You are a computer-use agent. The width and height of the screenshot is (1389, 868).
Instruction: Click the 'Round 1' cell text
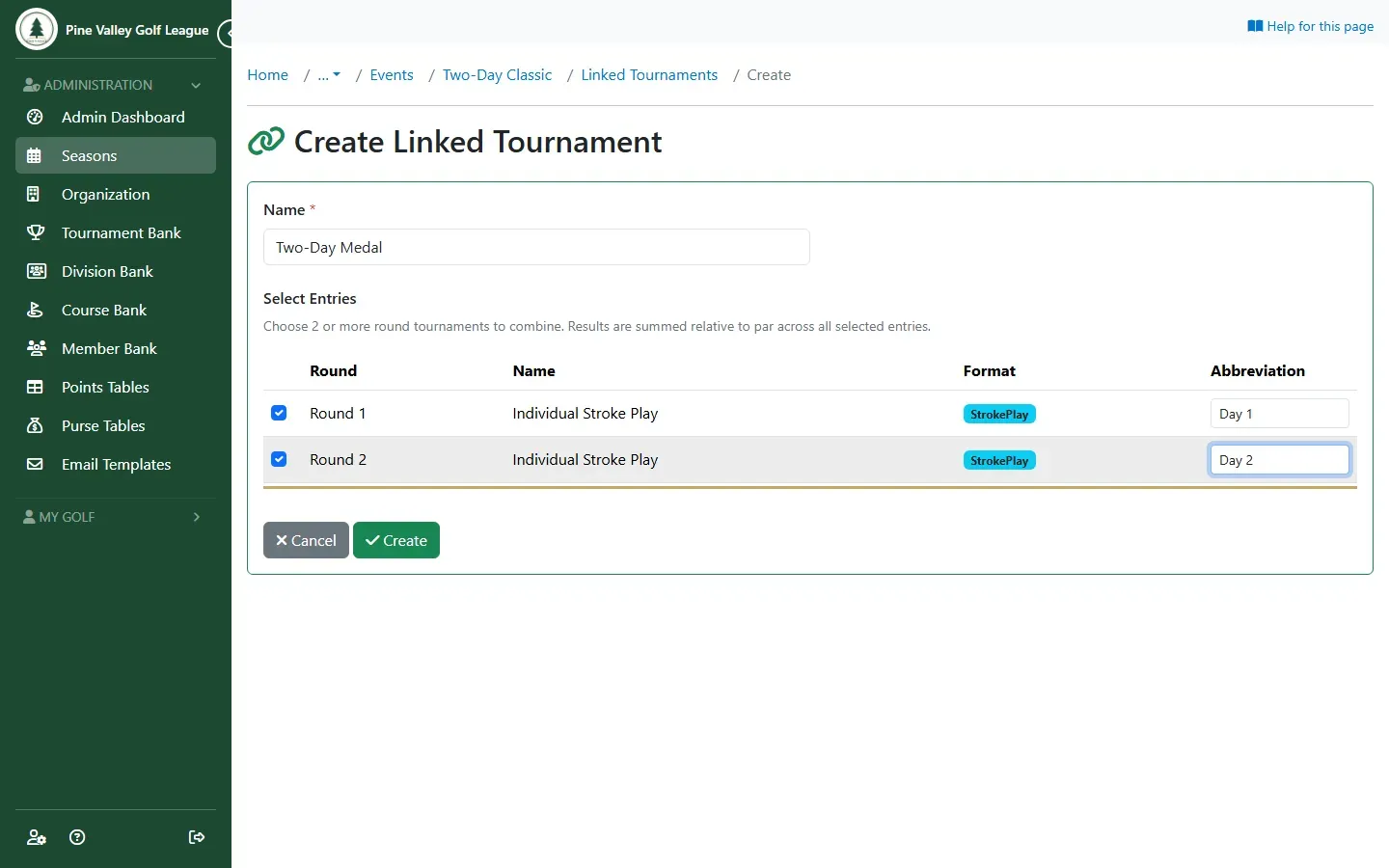pyautogui.click(x=338, y=413)
